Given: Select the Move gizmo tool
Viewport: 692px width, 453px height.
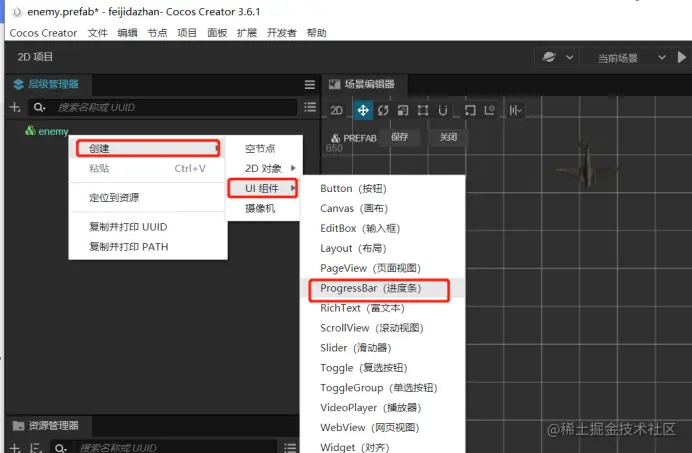Looking at the screenshot, I should 363,110.
